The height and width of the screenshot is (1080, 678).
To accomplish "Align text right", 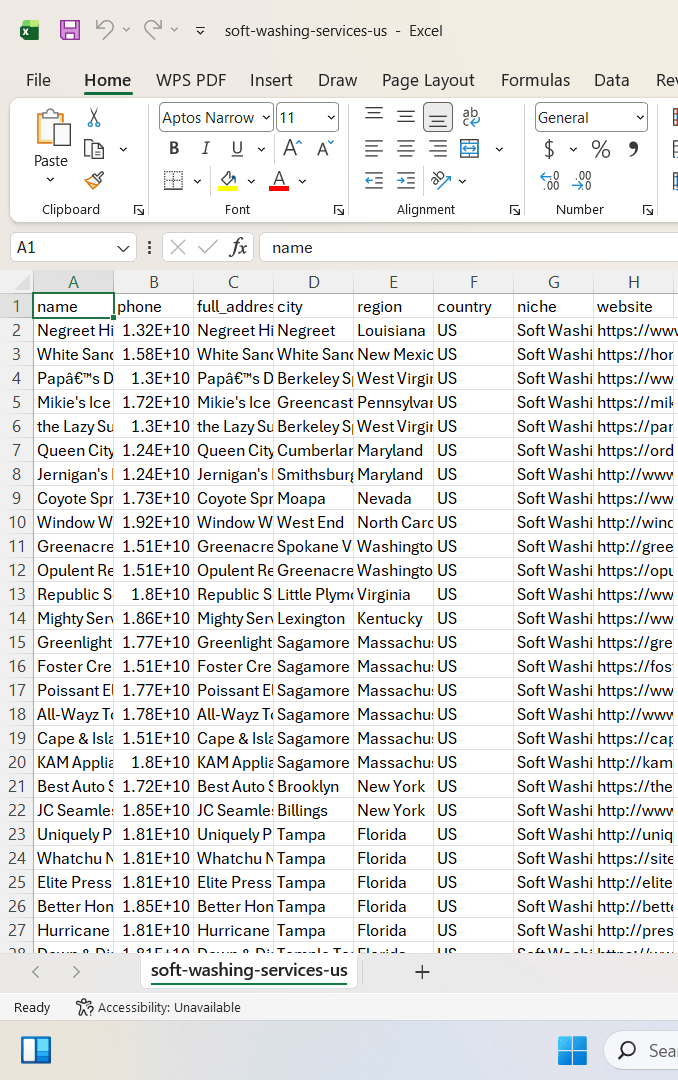I will coord(438,148).
